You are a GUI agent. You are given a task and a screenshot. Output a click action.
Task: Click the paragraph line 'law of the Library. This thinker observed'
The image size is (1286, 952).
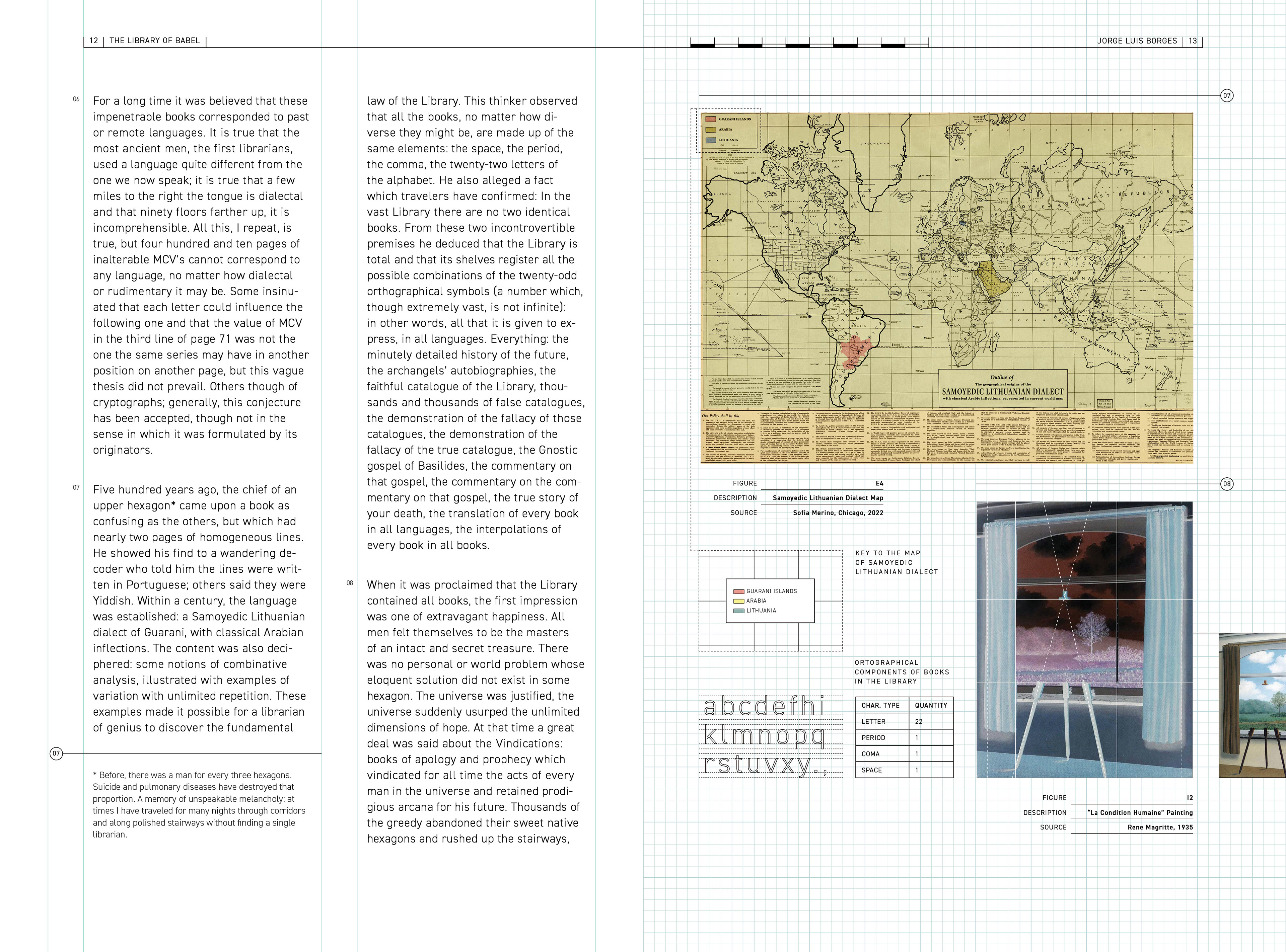coord(472,101)
